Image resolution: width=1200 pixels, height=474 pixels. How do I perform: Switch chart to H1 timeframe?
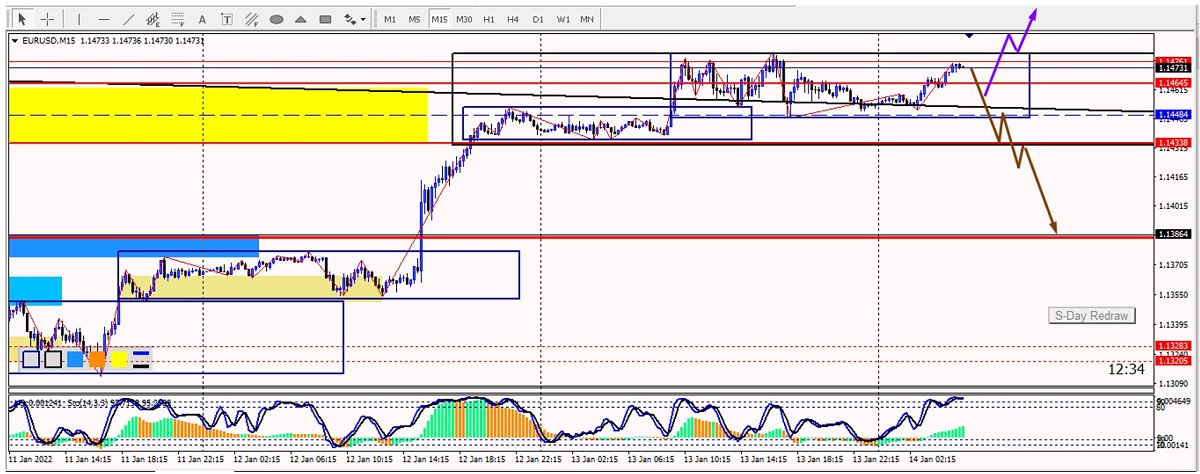pyautogui.click(x=488, y=19)
